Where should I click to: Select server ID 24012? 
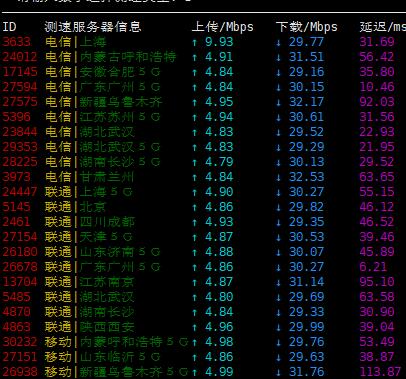coord(20,57)
